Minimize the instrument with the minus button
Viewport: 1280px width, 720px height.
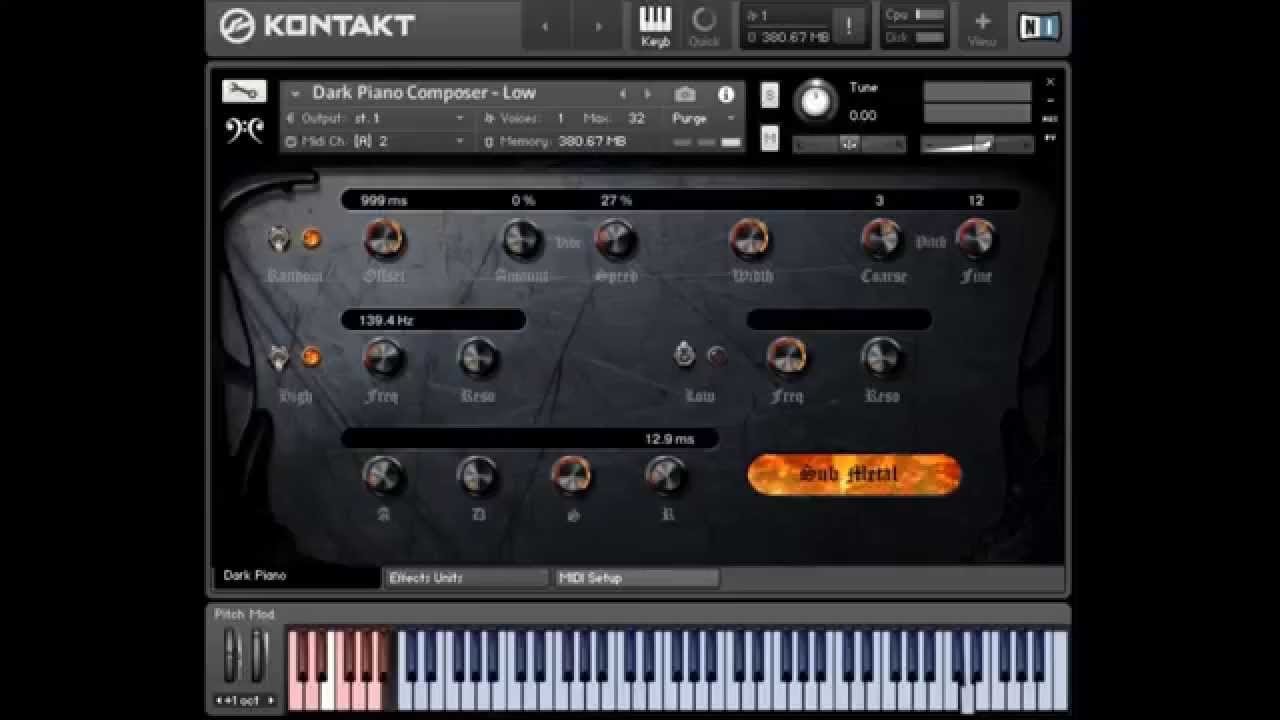coord(1050,100)
